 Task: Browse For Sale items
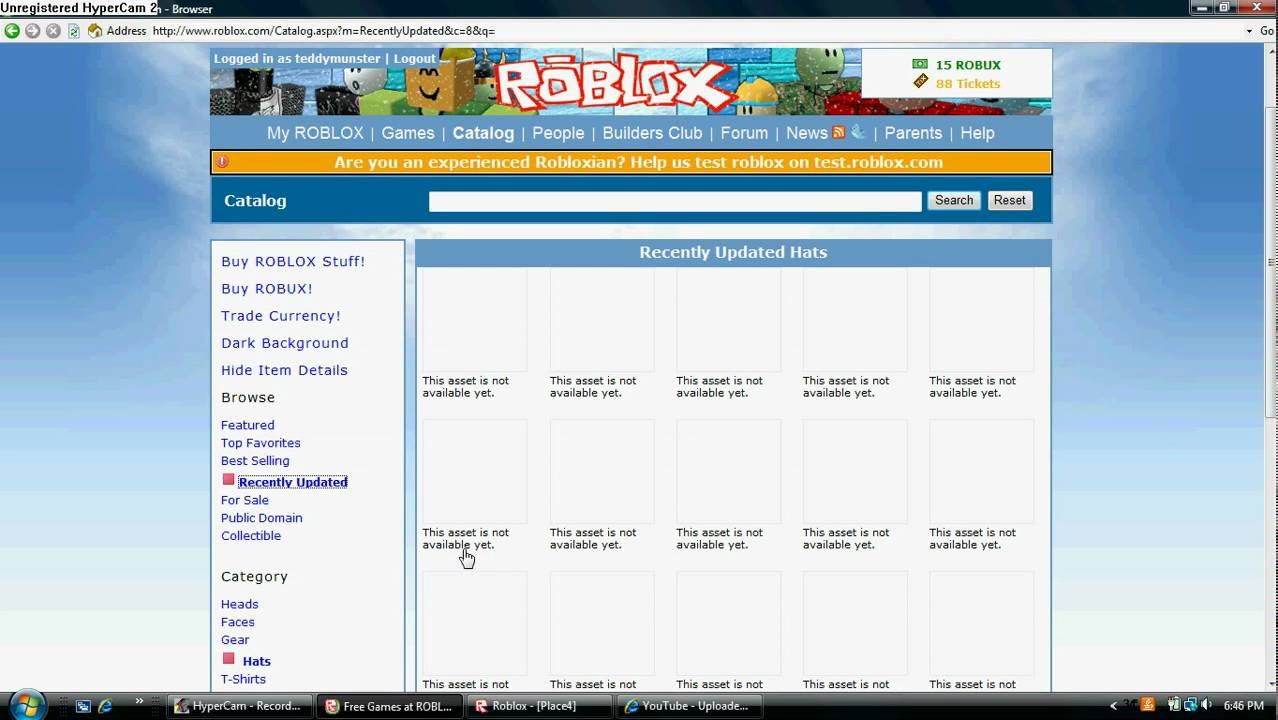[245, 500]
